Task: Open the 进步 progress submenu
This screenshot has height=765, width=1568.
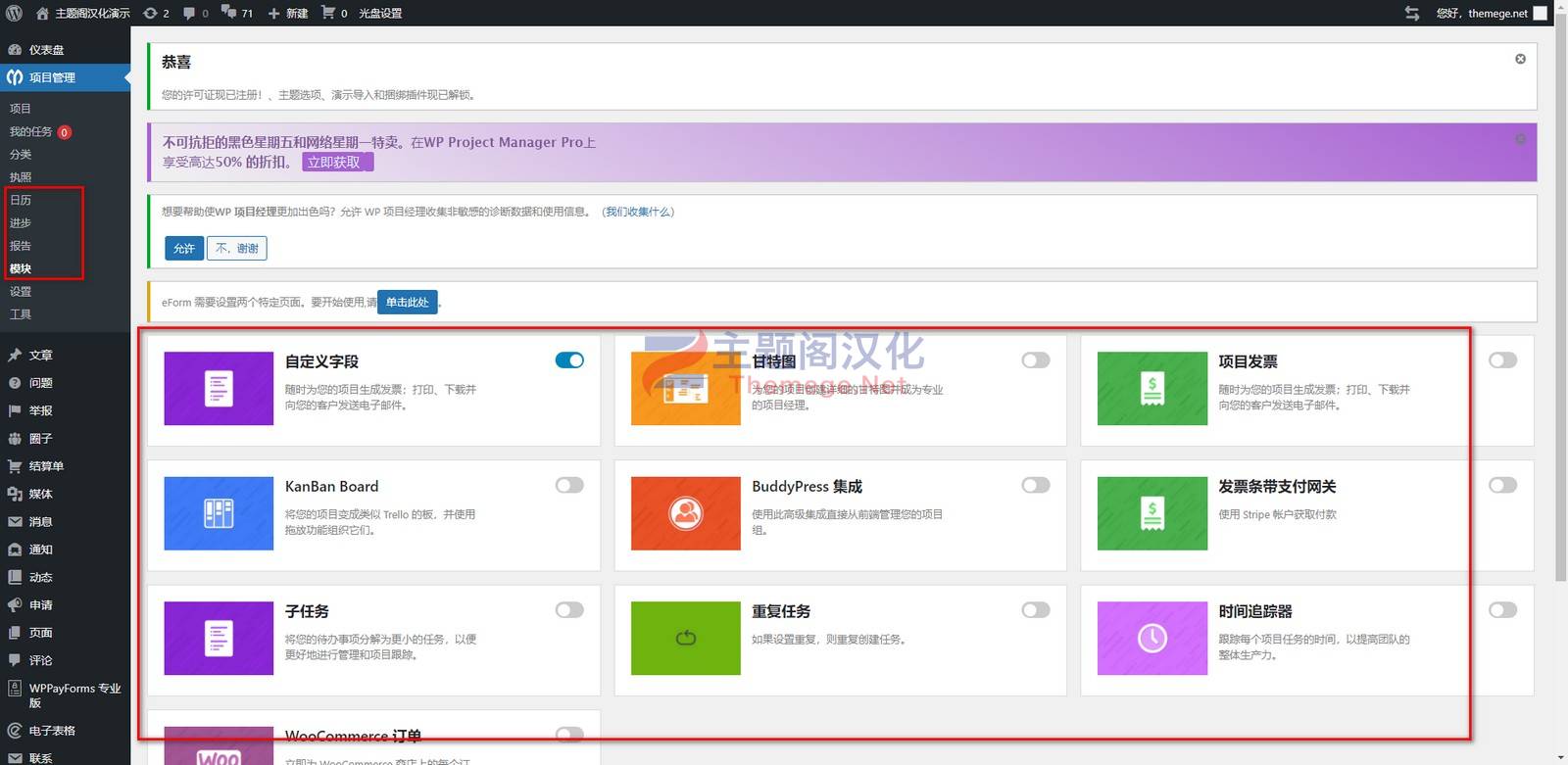Action: pos(21,222)
